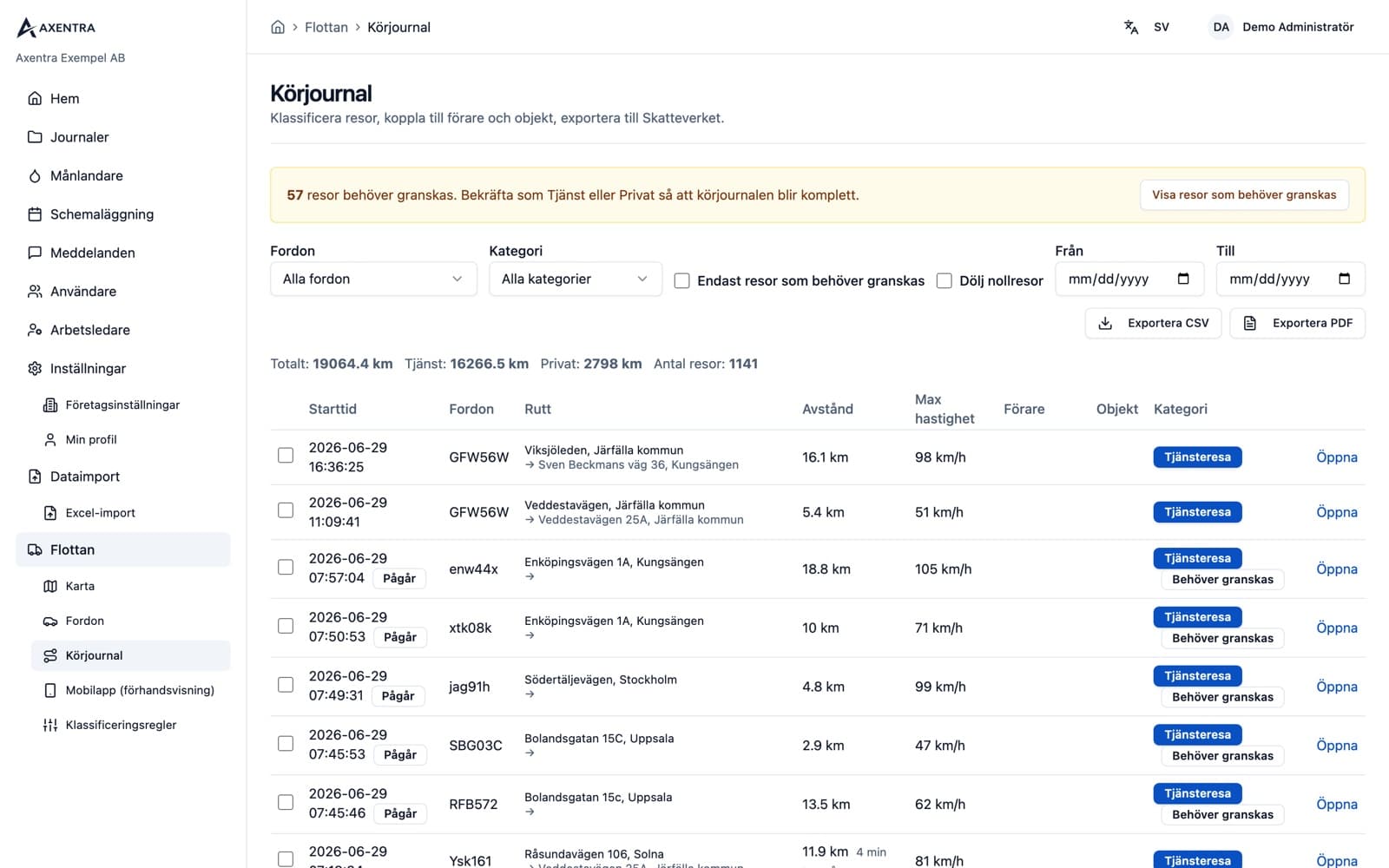Click the Axentra logo icon
The image size is (1389, 868).
[x=26, y=28]
